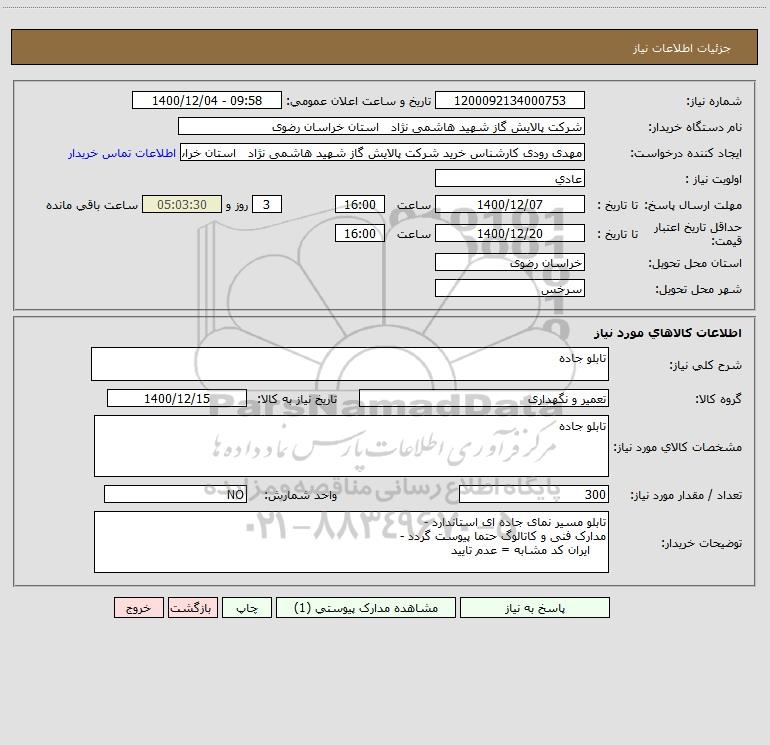Click the 16:00 time beside 1400/12/20
Screen dimensions: 770x745
(359, 233)
